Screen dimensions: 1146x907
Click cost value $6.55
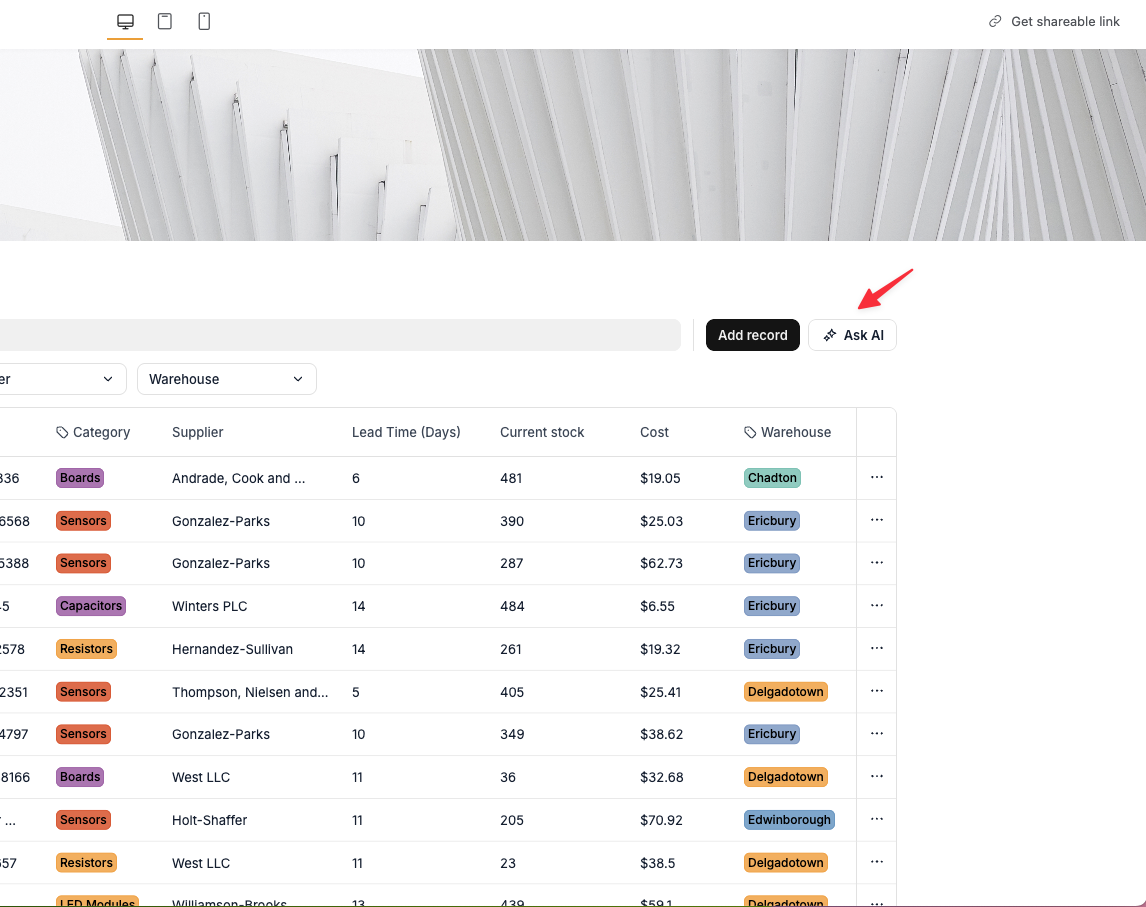point(657,606)
